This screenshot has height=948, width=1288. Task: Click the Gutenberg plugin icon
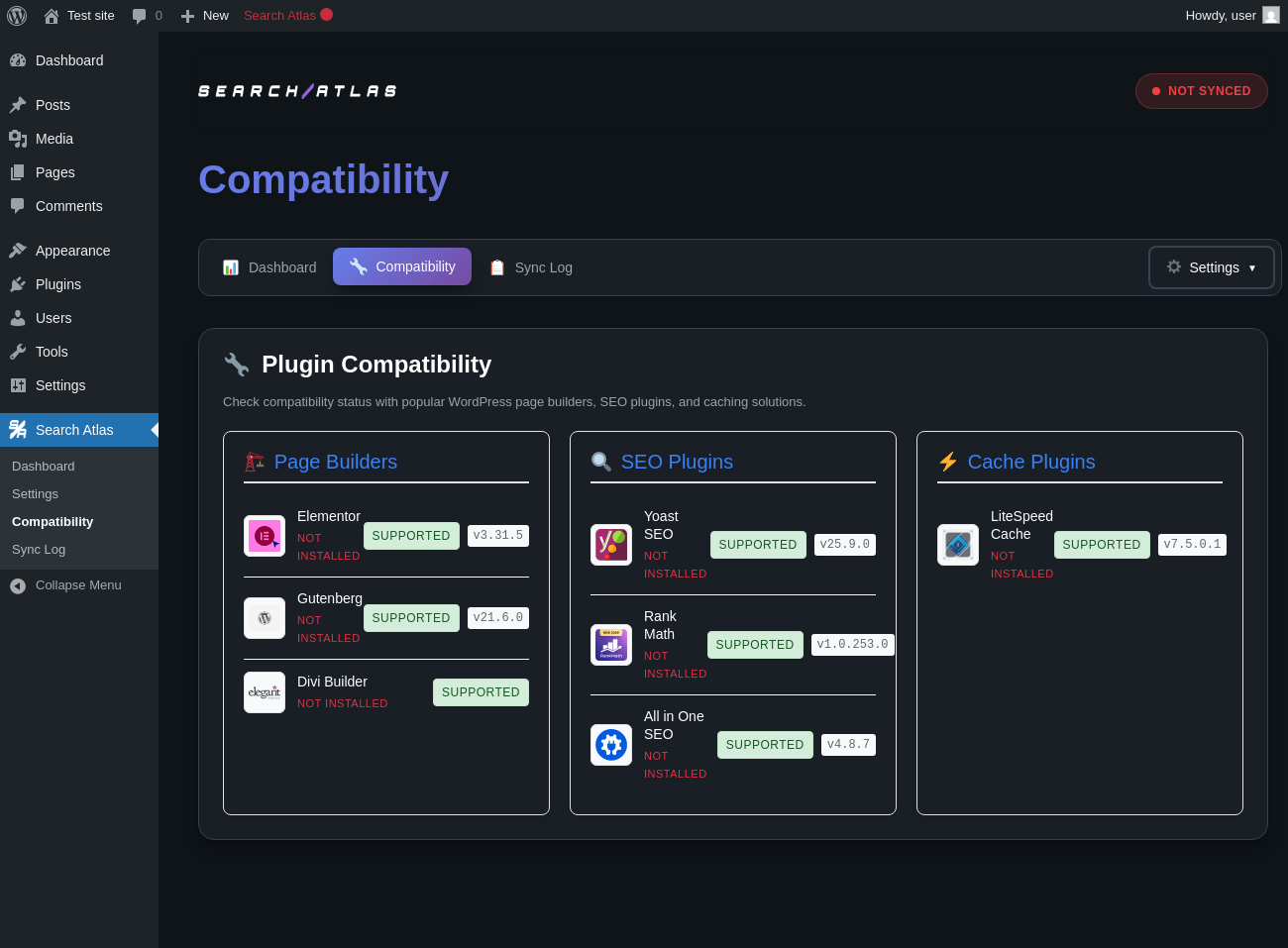(265, 618)
